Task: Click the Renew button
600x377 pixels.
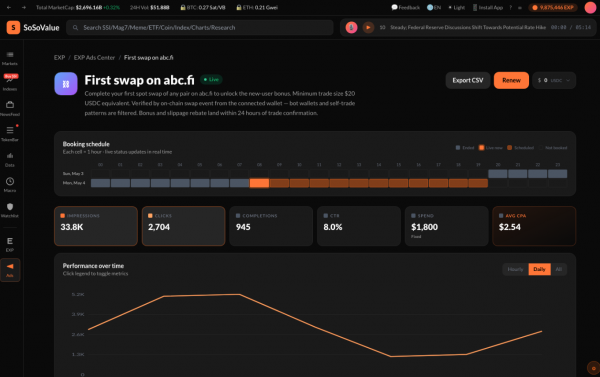Action: pos(511,80)
